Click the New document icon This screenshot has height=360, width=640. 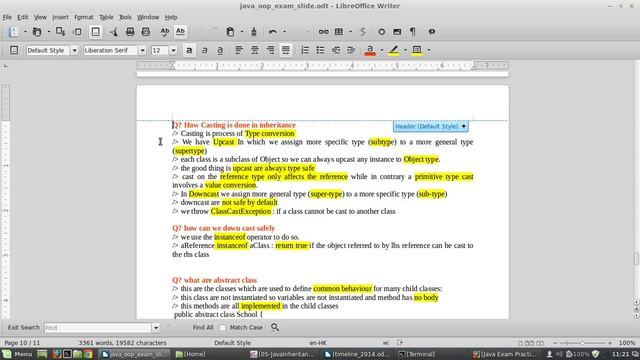click(13, 32)
